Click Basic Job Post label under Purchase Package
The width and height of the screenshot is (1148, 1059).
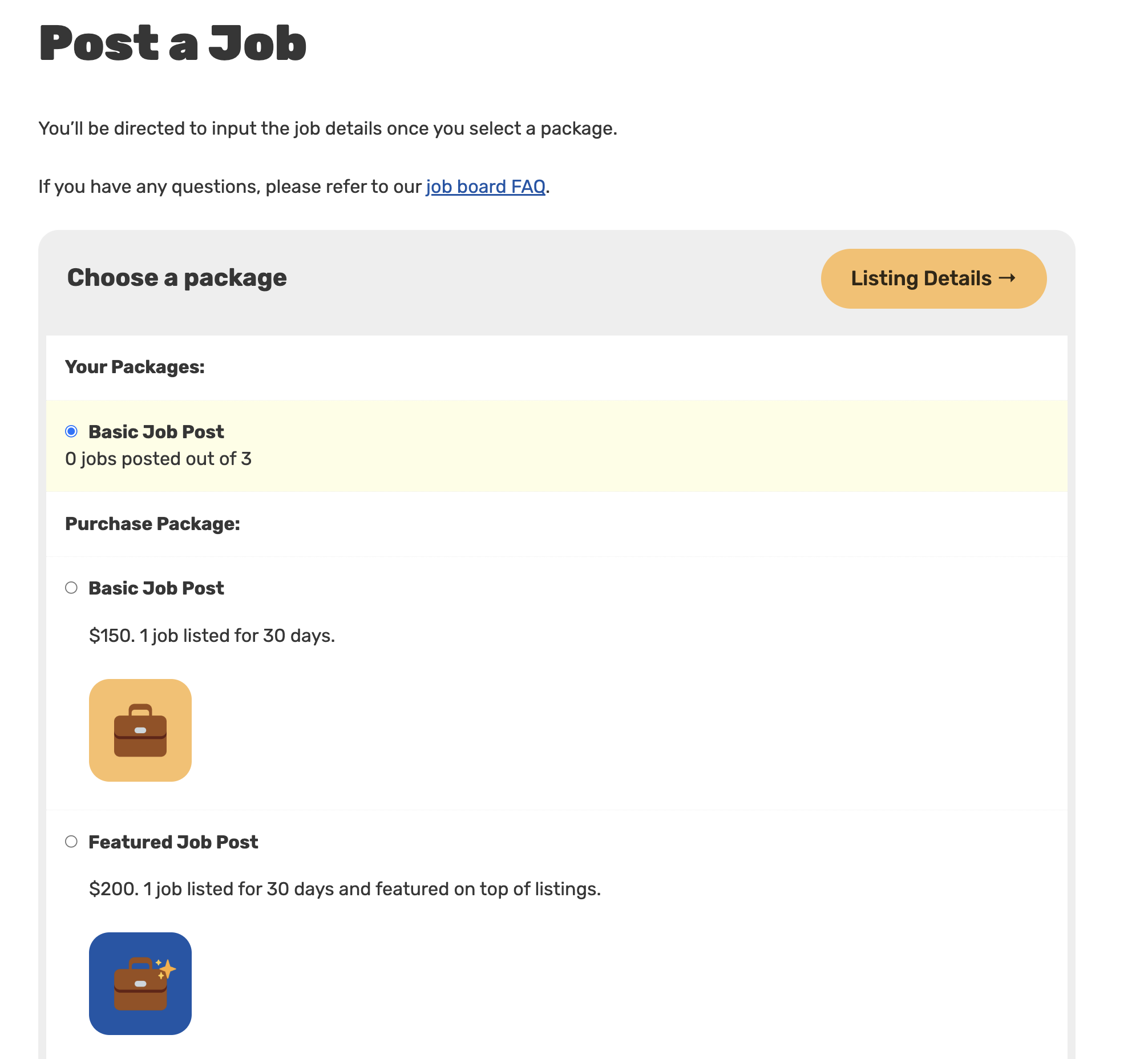tap(156, 588)
